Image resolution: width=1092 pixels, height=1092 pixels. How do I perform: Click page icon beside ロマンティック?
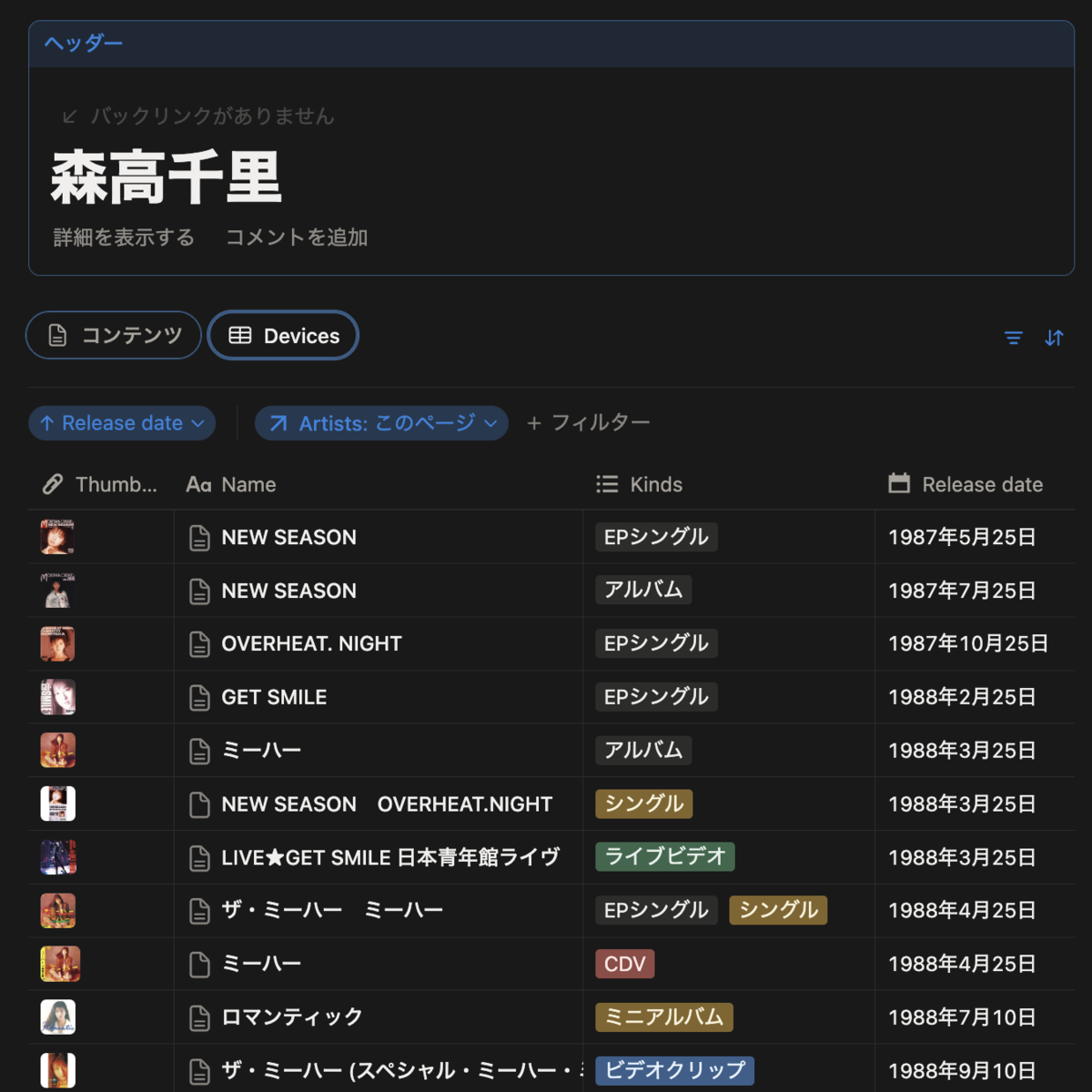point(199,1018)
